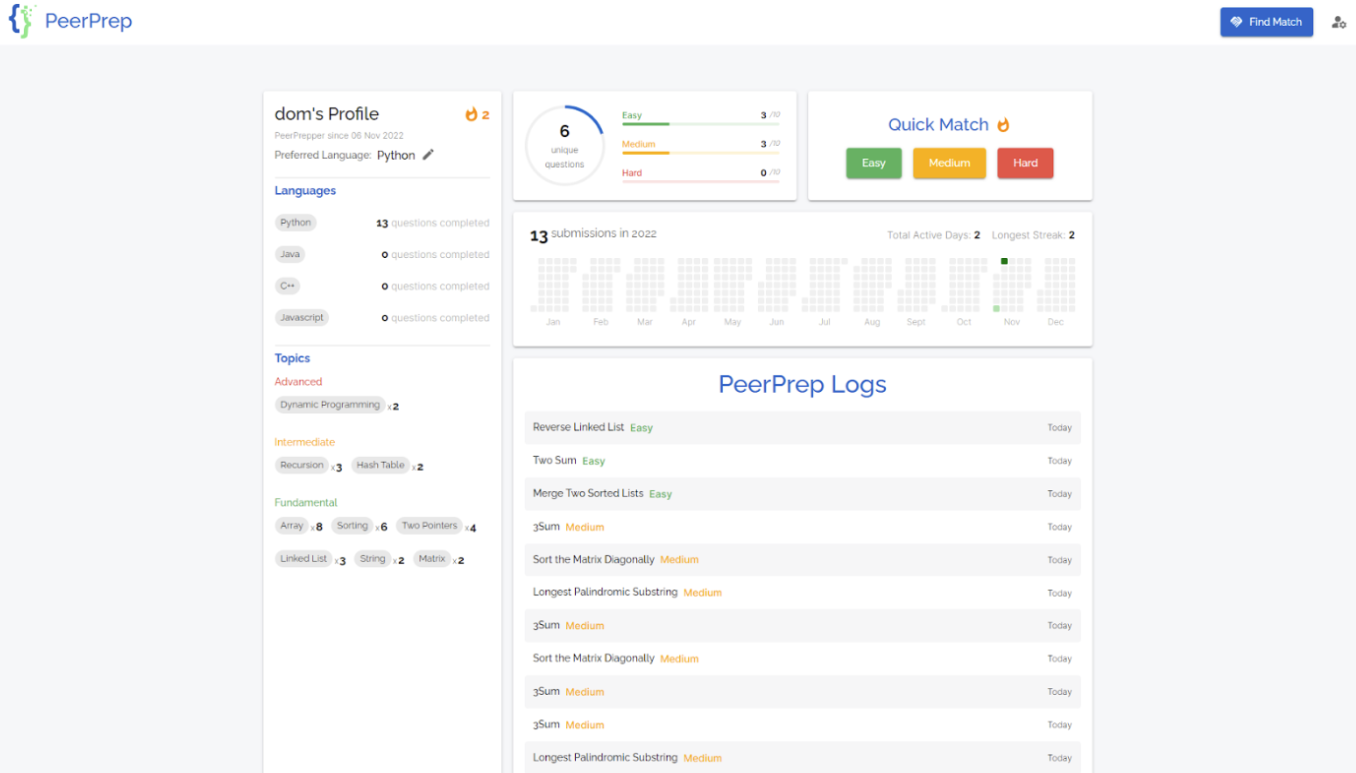Click the Two Pointers topic chip
Viewport: 1356px width, 773px height.
click(429, 526)
